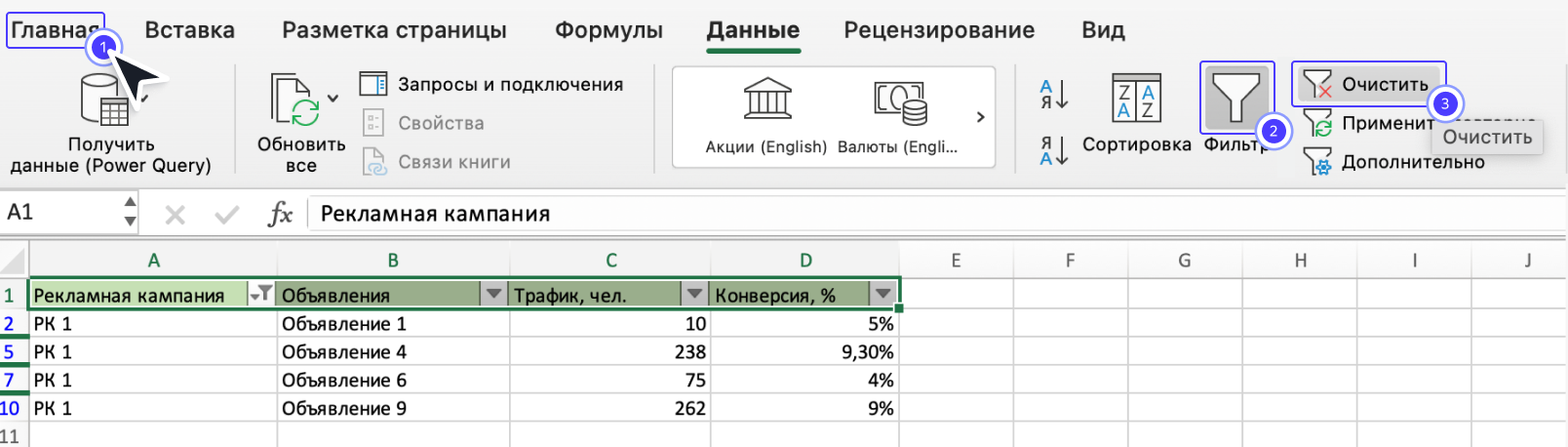Click РК 1 cell in row 2
This screenshot has height=447, width=1568.
[153, 324]
